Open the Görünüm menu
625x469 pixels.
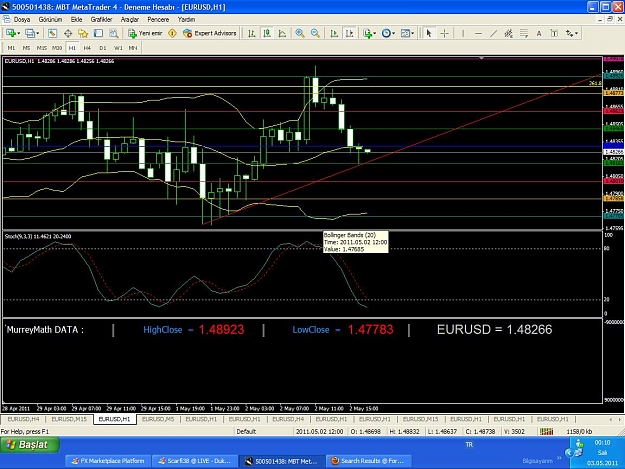pyautogui.click(x=50, y=20)
